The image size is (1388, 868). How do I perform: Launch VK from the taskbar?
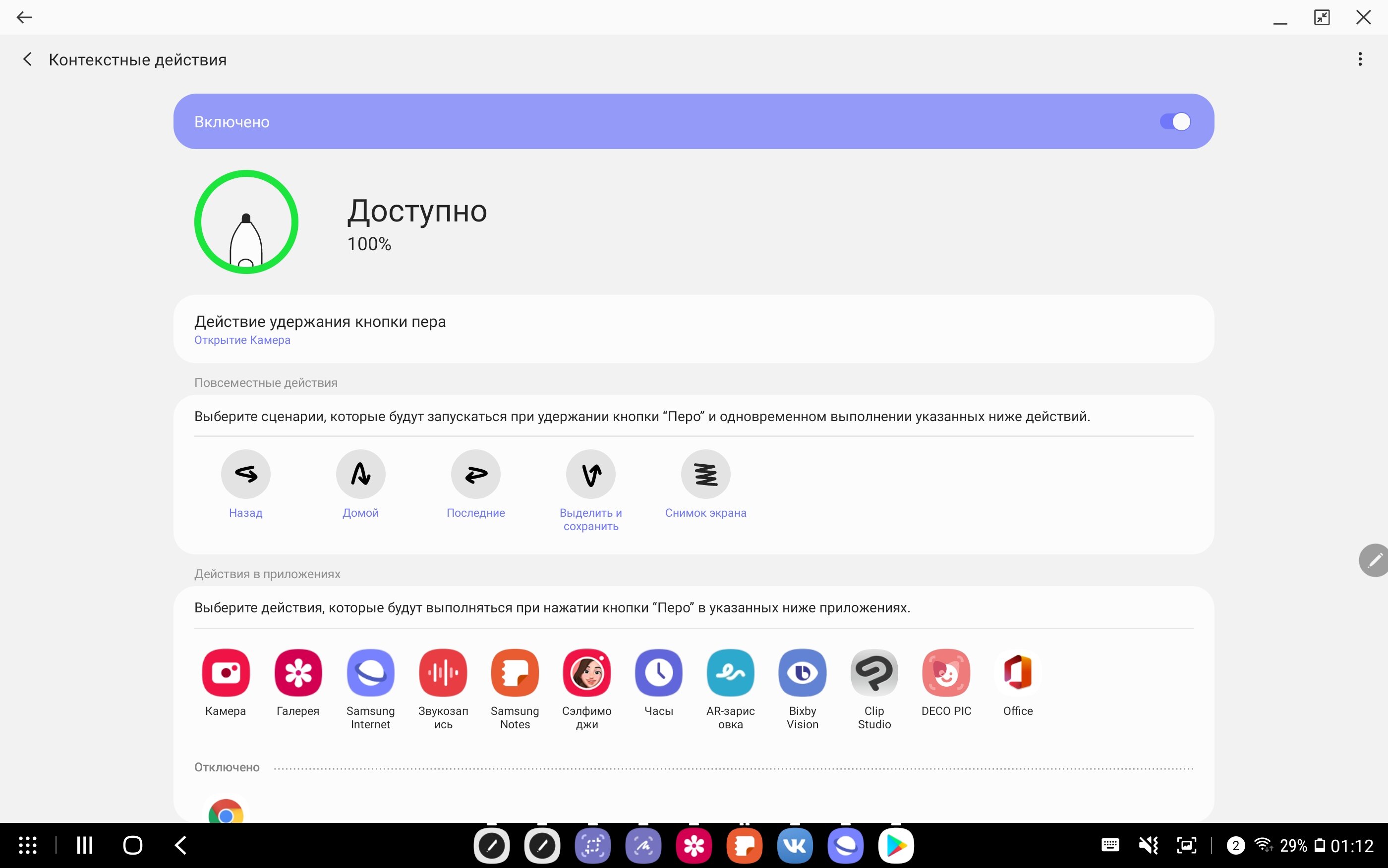[795, 845]
